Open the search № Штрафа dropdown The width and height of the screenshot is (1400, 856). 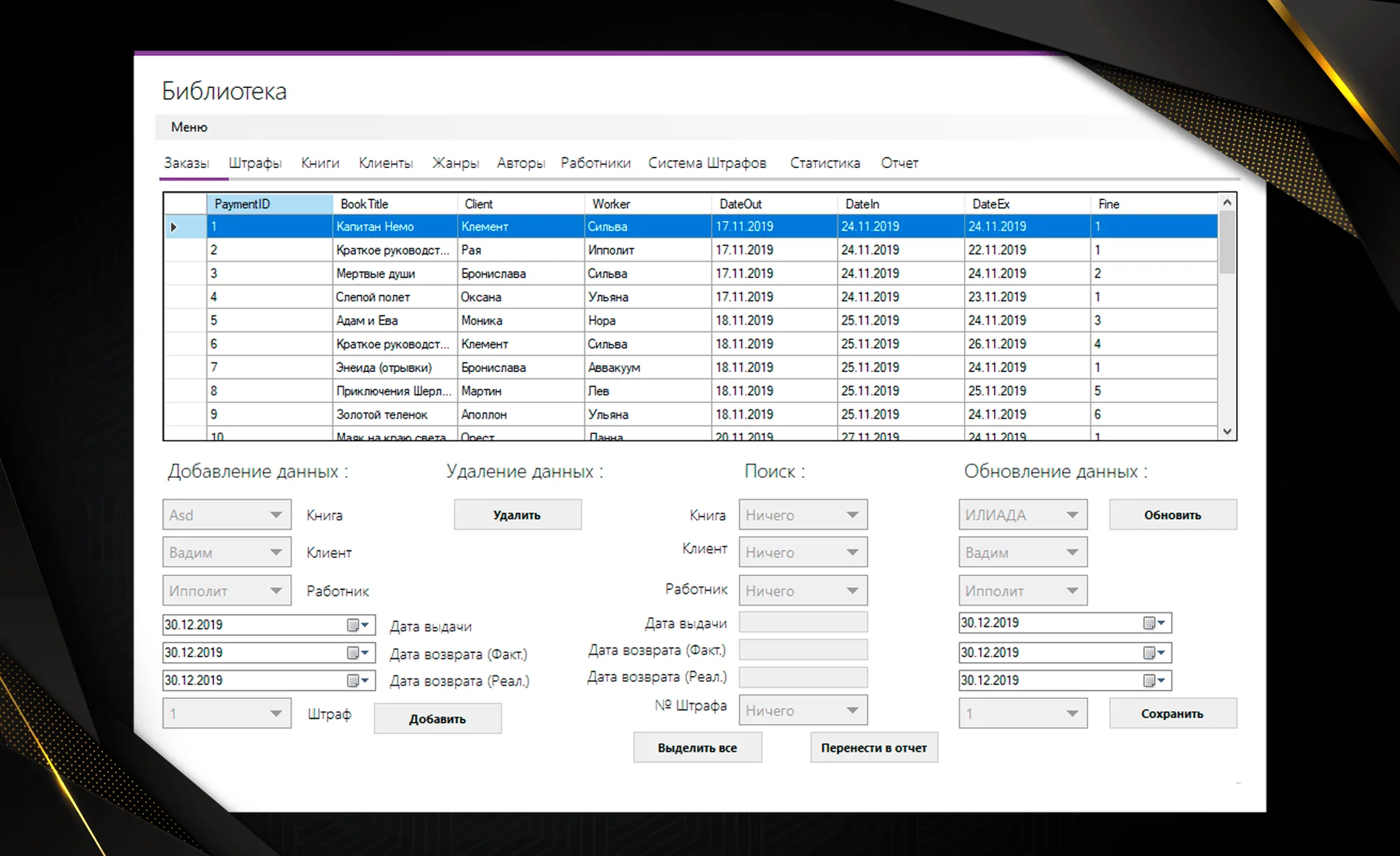pyautogui.click(x=803, y=710)
